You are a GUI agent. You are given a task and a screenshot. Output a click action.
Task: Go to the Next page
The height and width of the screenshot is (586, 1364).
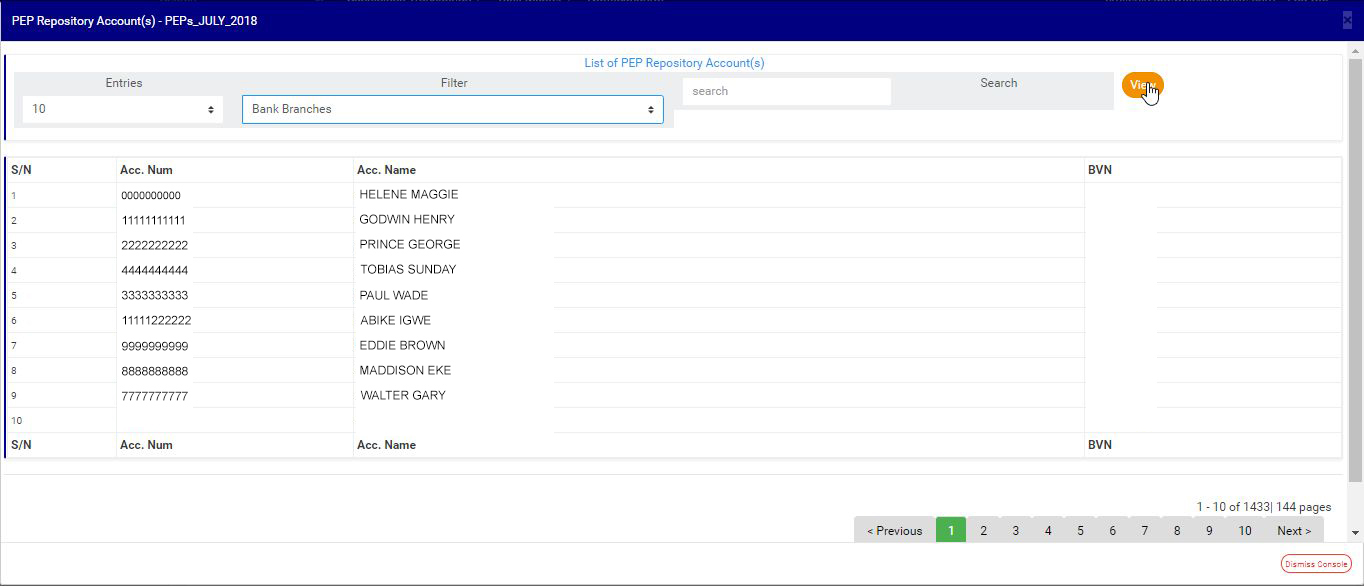(1293, 531)
